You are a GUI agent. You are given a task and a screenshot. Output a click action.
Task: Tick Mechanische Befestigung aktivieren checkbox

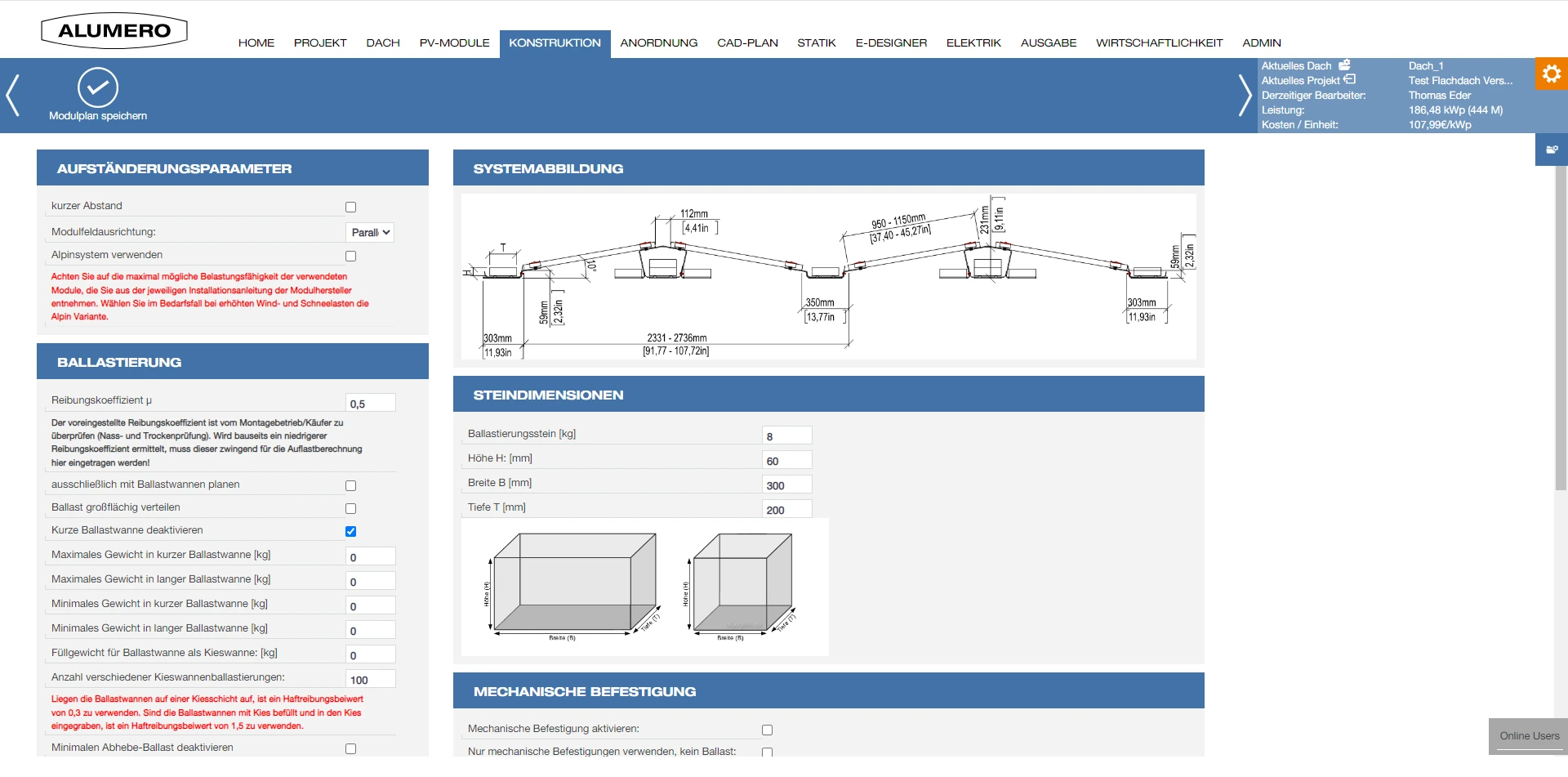pyautogui.click(x=767, y=730)
